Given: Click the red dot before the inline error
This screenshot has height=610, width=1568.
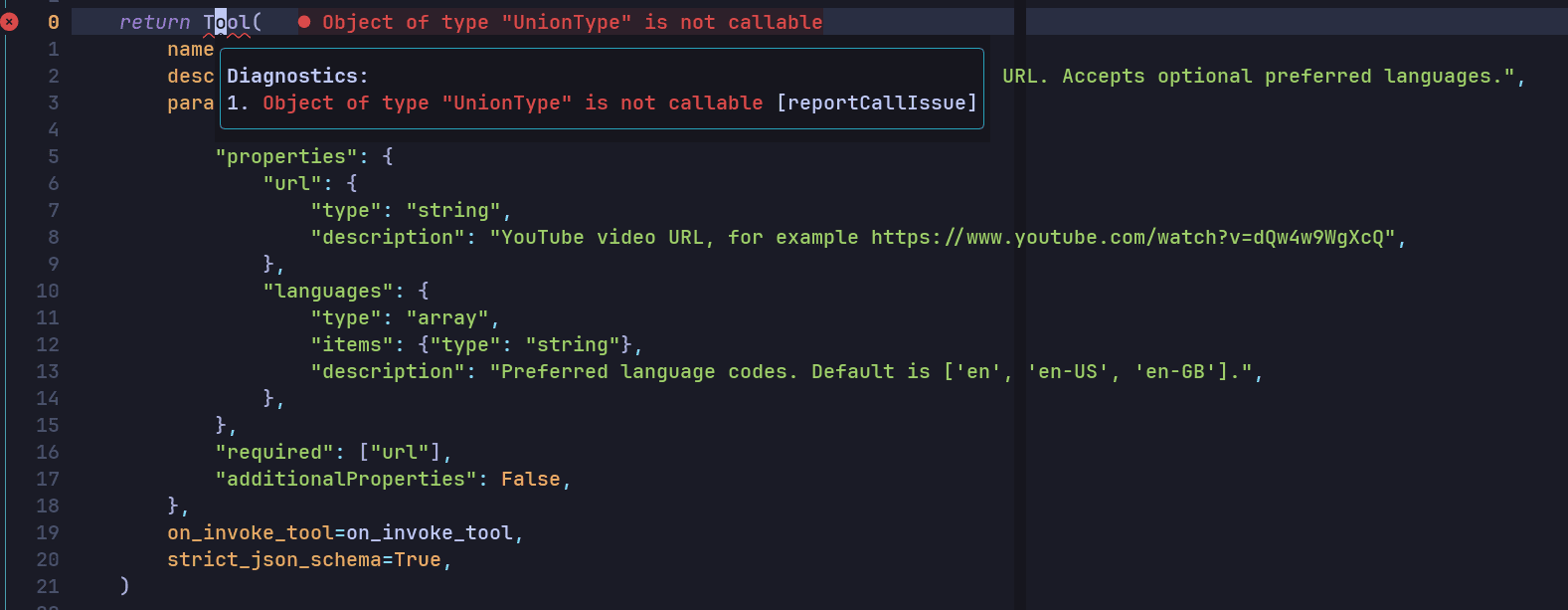Looking at the screenshot, I should click(x=304, y=22).
